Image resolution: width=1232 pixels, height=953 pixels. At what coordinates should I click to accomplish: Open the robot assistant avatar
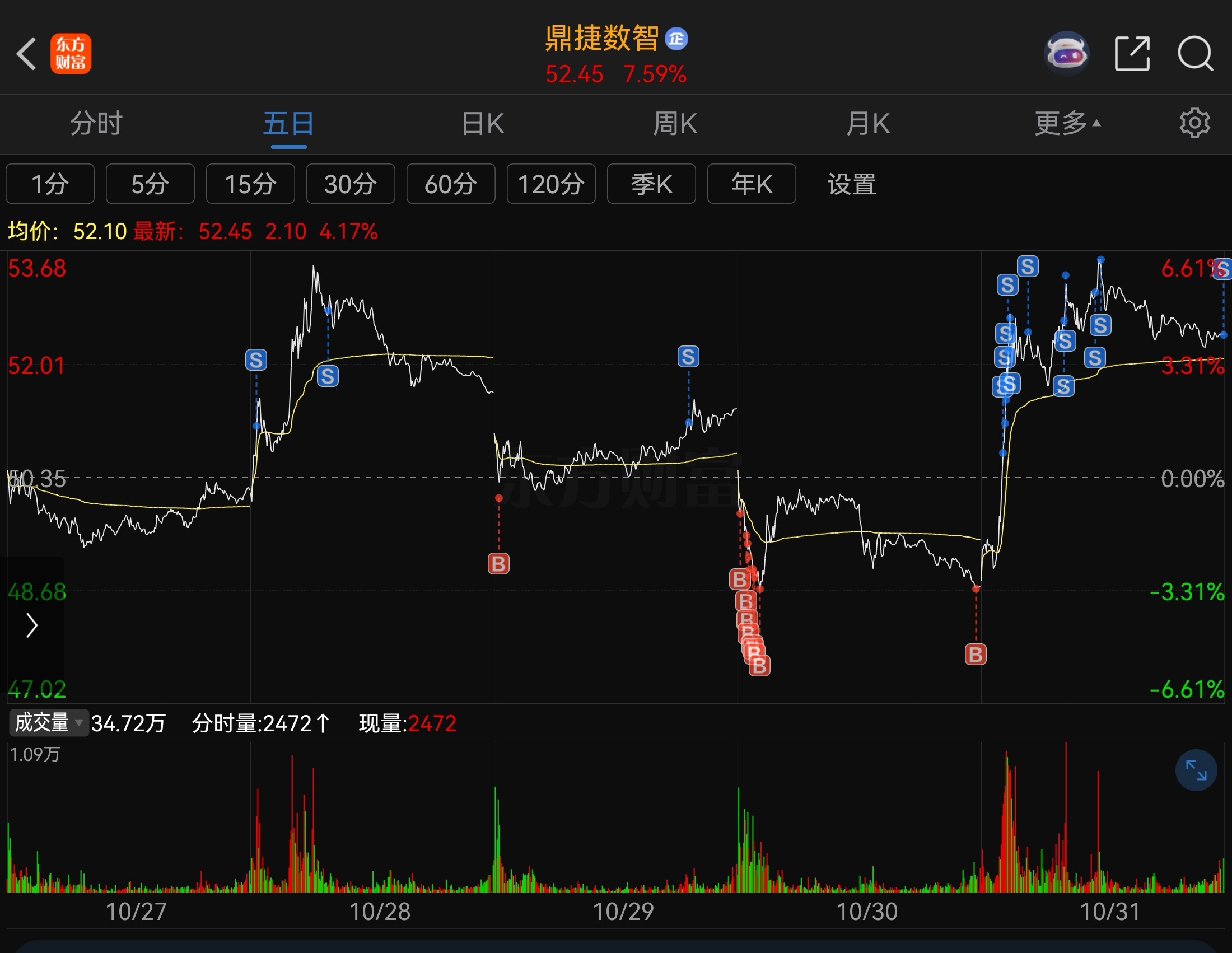point(1066,54)
